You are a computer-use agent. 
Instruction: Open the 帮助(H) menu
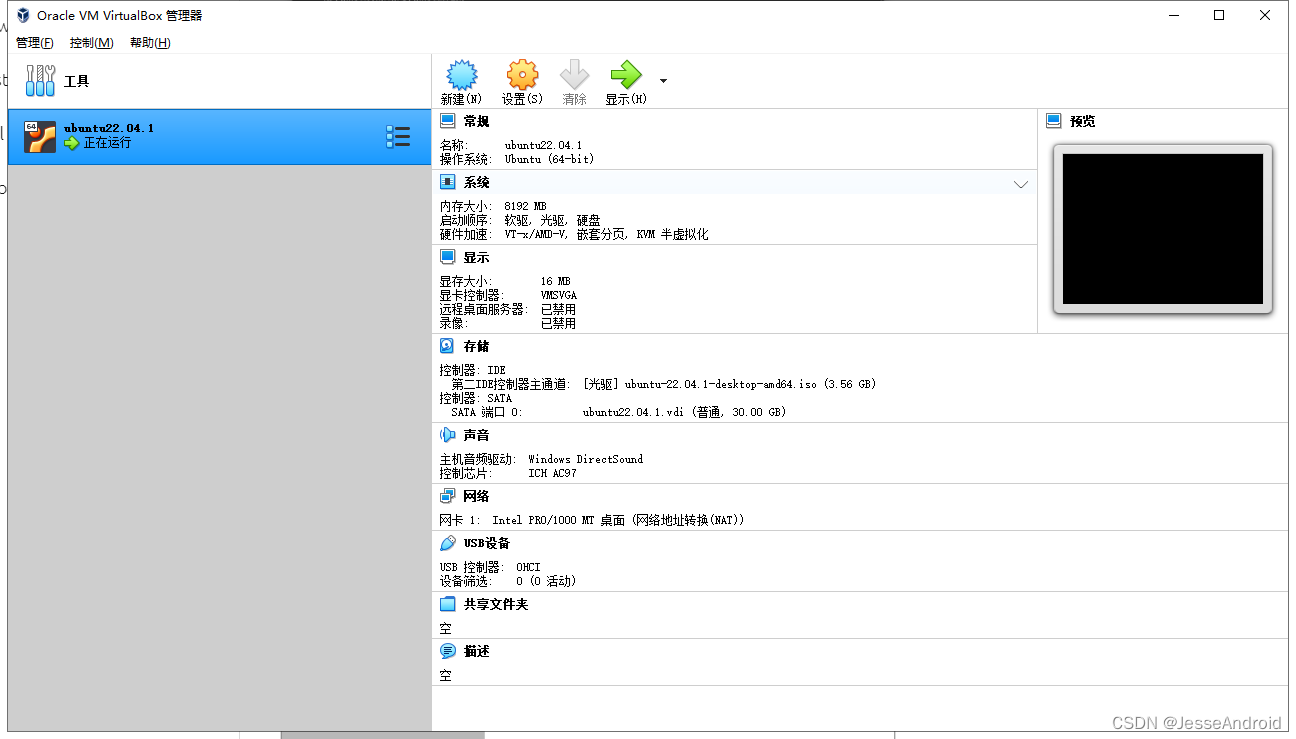[150, 43]
